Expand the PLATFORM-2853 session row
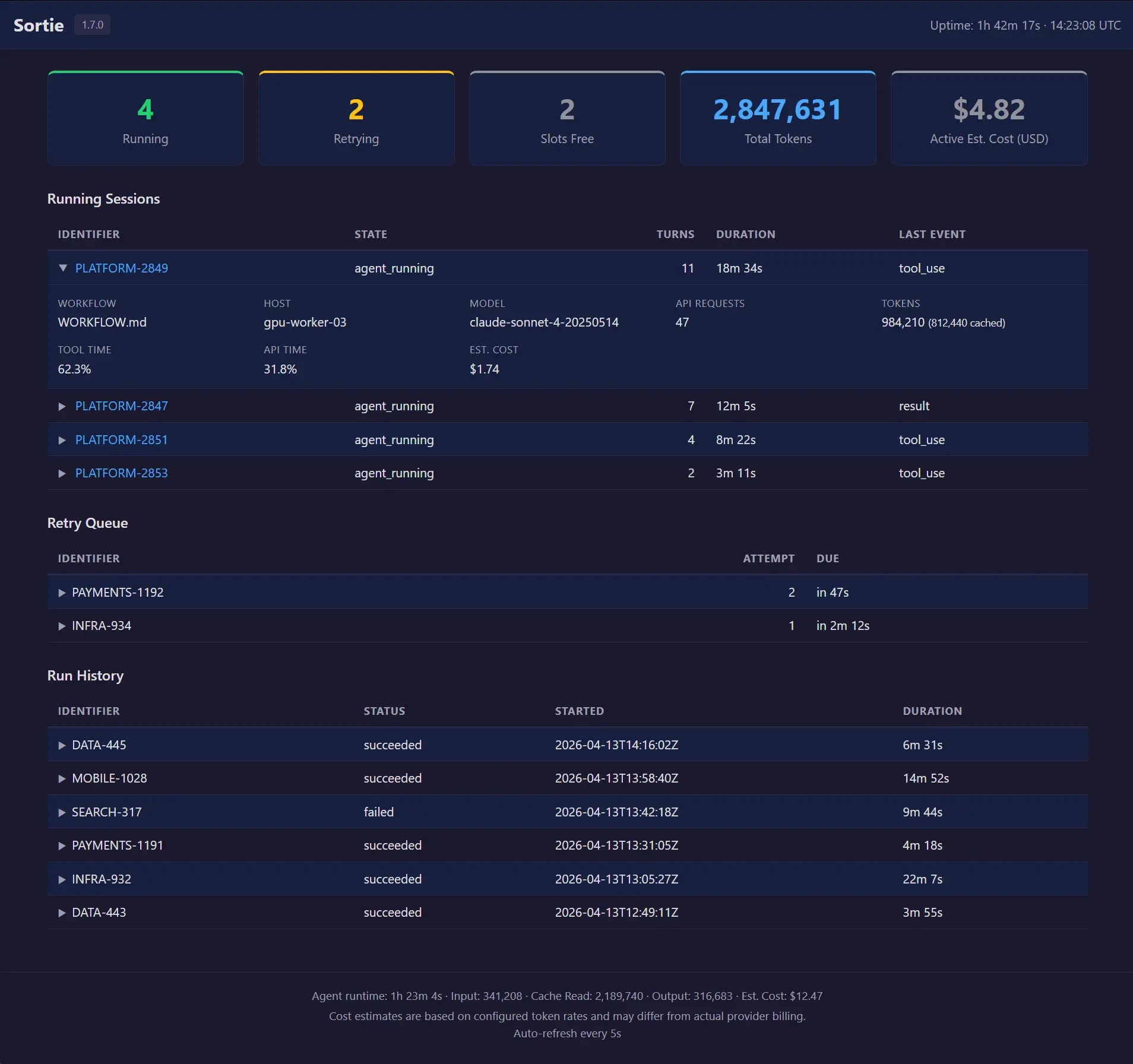Viewport: 1133px width, 1064px height. [x=62, y=474]
